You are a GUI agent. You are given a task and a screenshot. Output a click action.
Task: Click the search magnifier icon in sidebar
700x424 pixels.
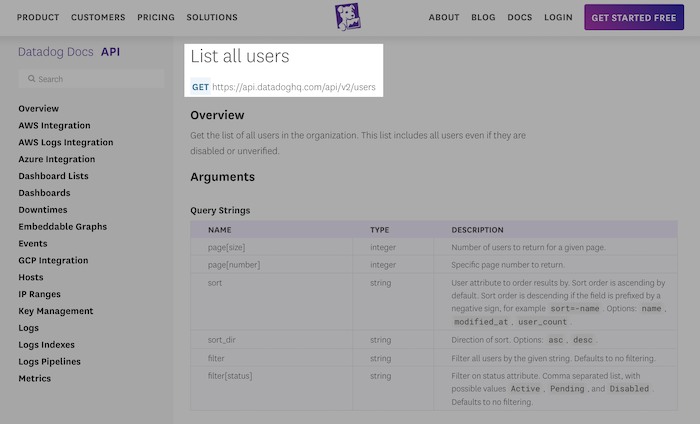(32, 79)
